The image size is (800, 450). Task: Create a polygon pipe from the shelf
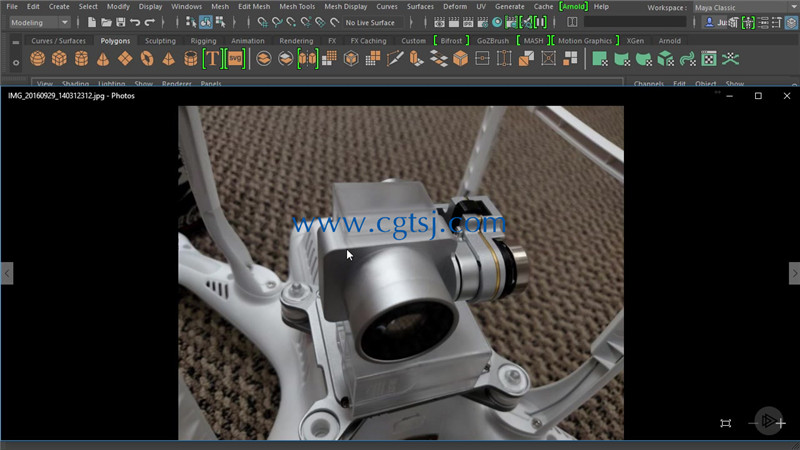190,59
